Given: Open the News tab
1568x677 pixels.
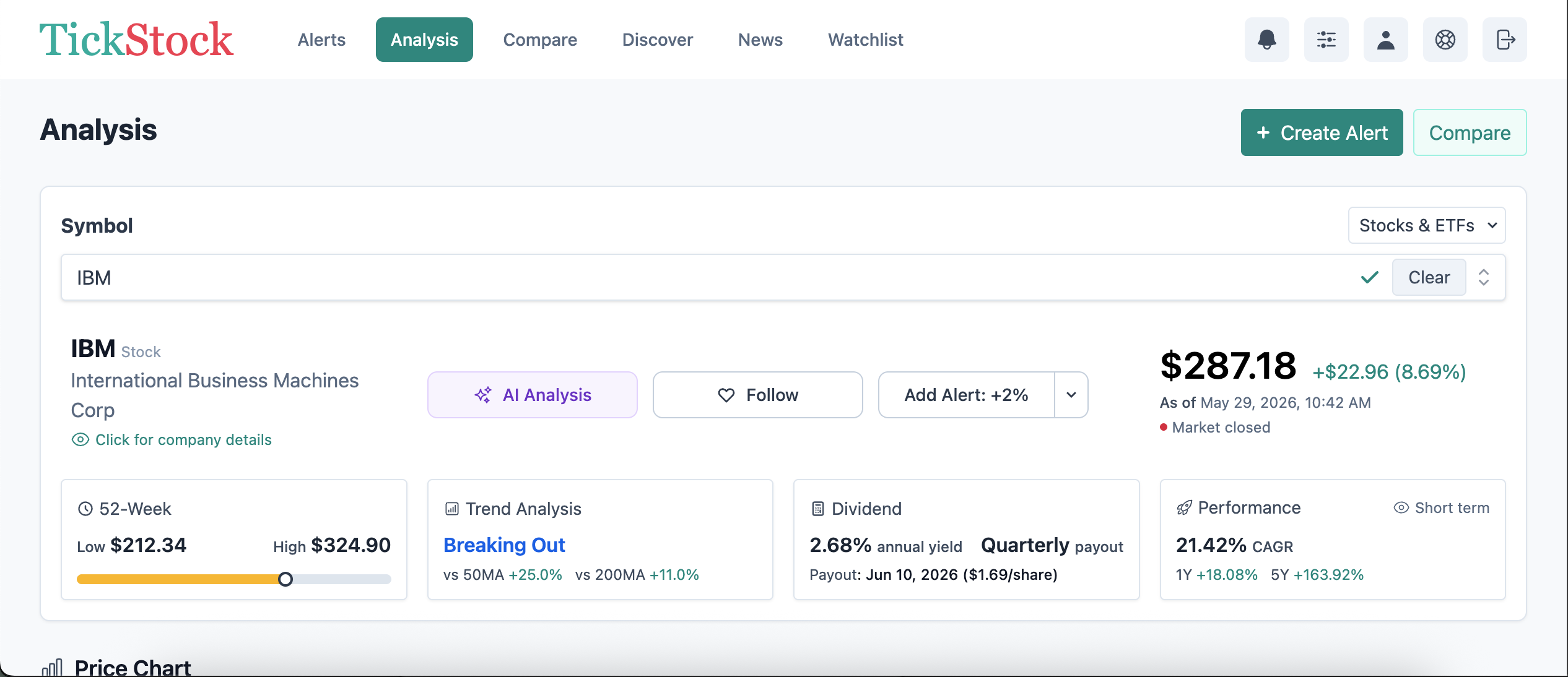Looking at the screenshot, I should coord(760,40).
